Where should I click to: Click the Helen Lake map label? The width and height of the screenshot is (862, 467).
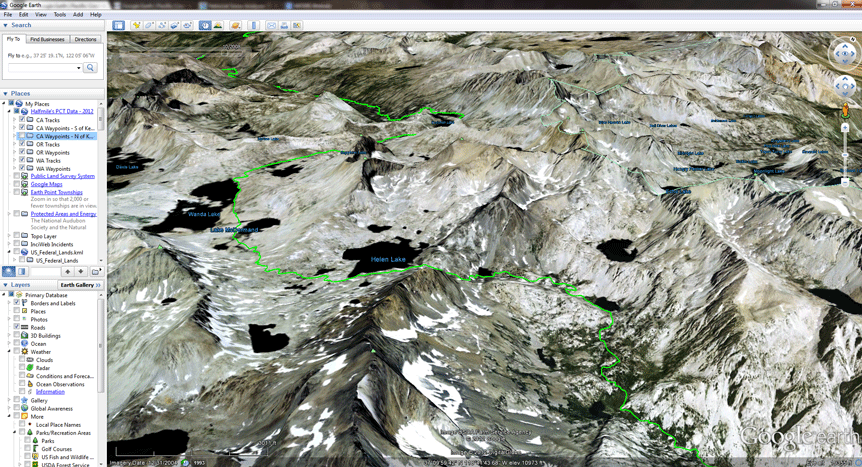[x=388, y=259]
